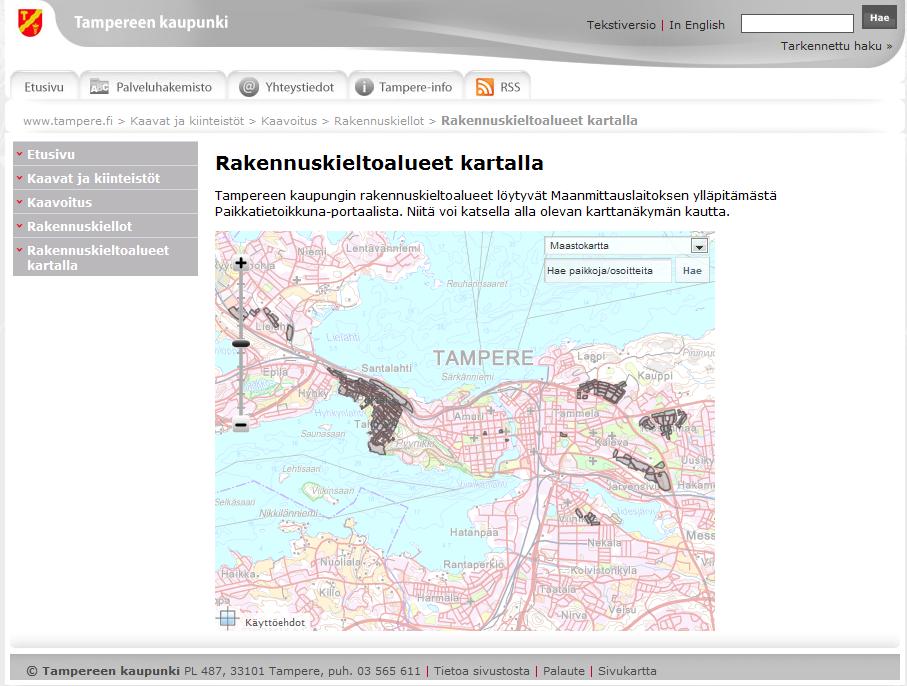
Task: Open the Etusivu tab
Action: (x=44, y=87)
